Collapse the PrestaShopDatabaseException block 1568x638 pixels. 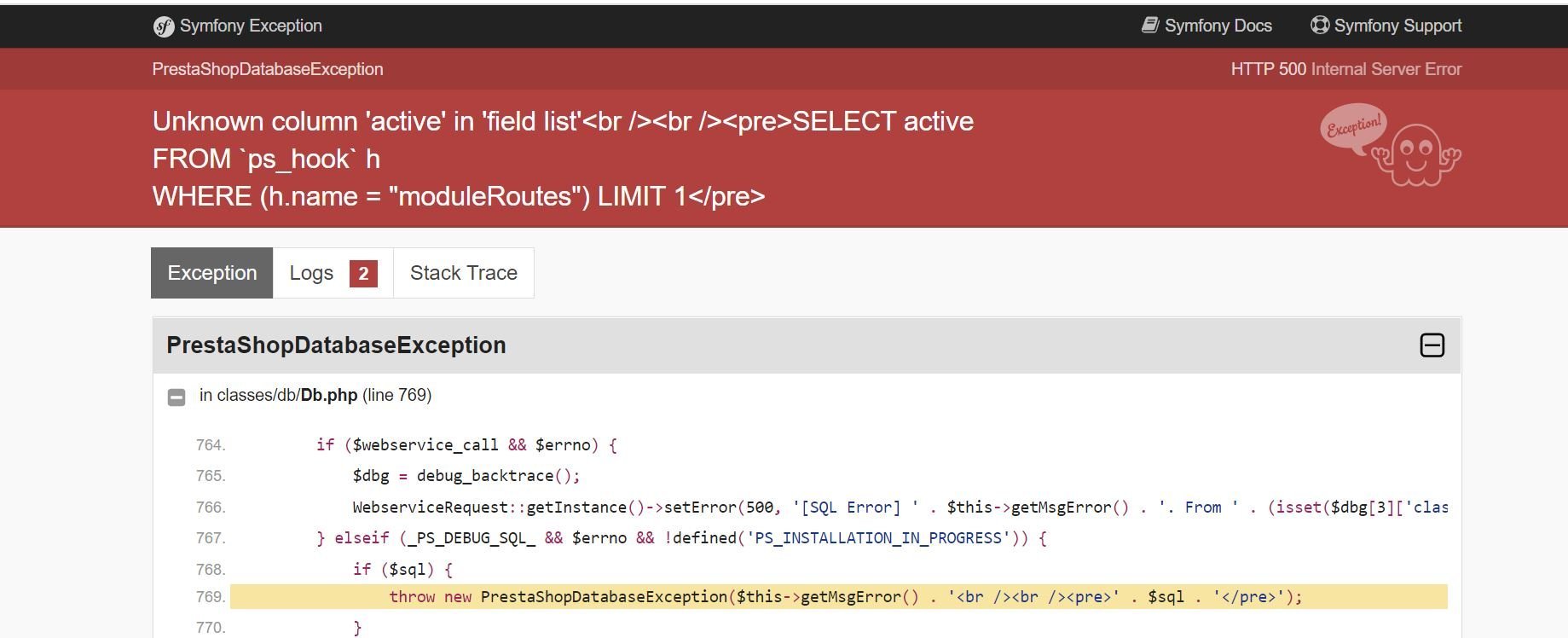[x=1432, y=345]
